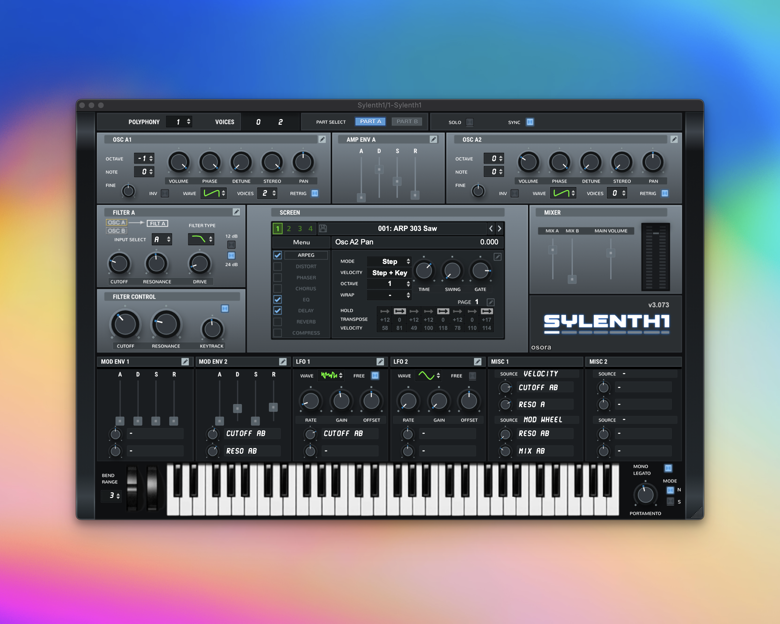Click the MOD ENV 2 edit pencil icon

pos(283,362)
